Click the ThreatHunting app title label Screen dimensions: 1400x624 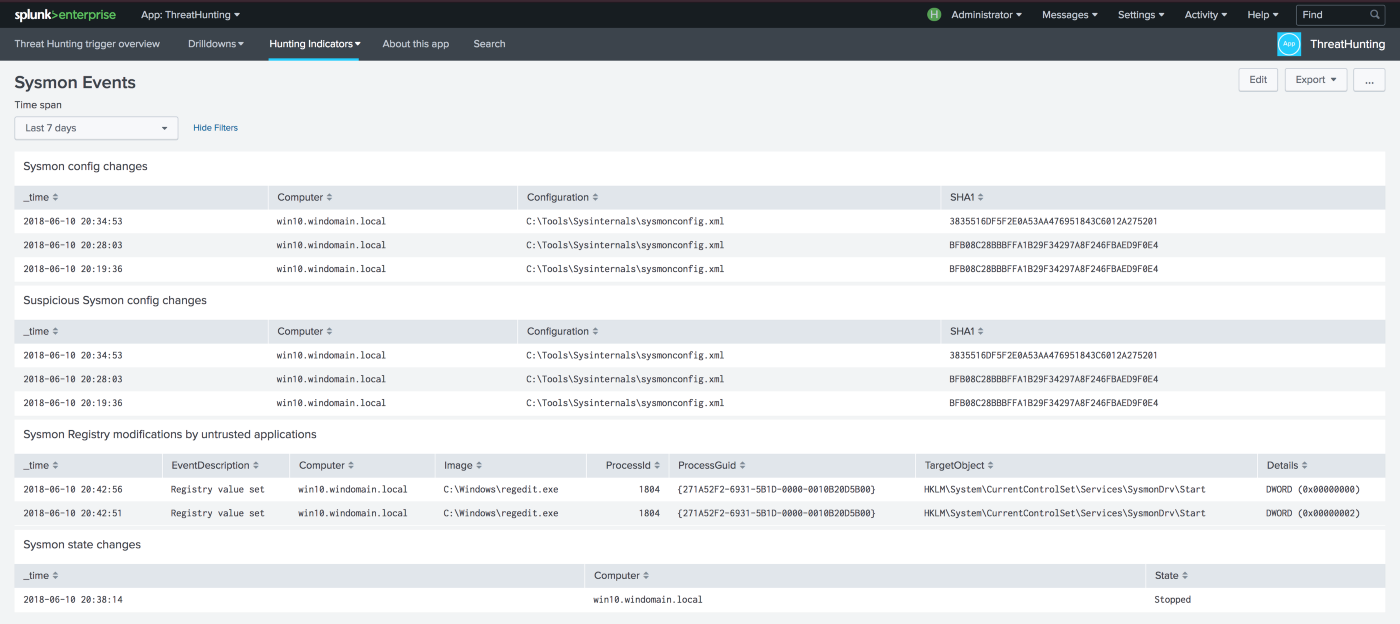(x=1347, y=44)
